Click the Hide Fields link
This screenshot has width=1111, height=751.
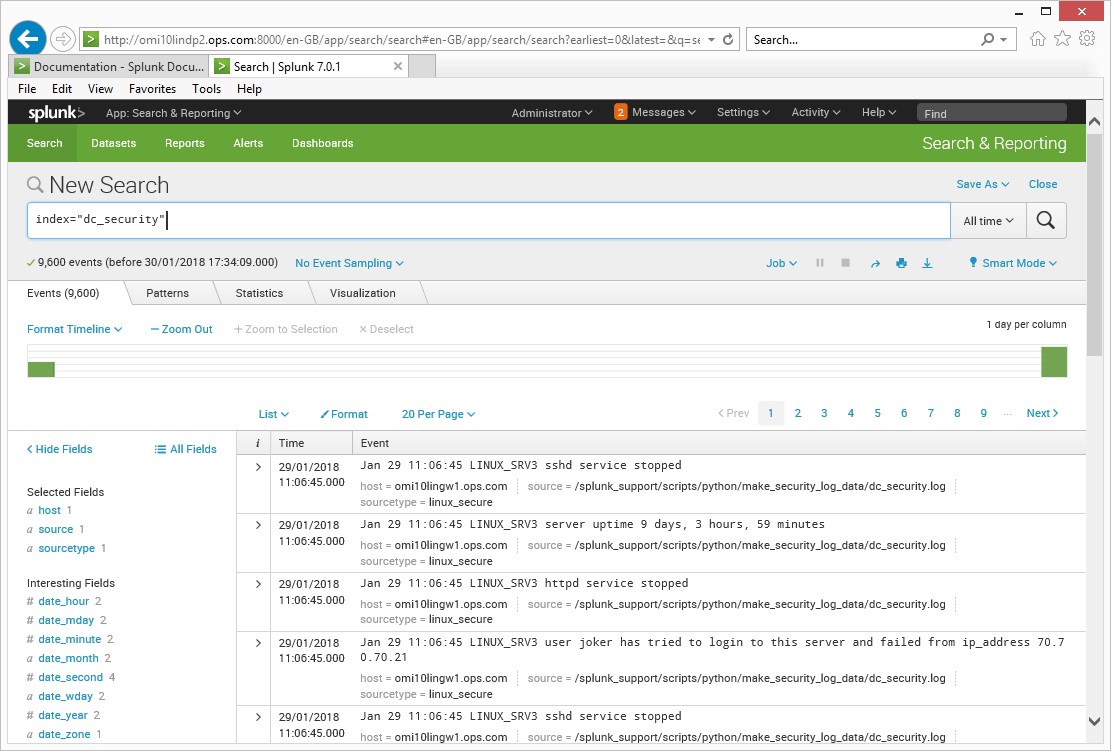click(x=60, y=449)
